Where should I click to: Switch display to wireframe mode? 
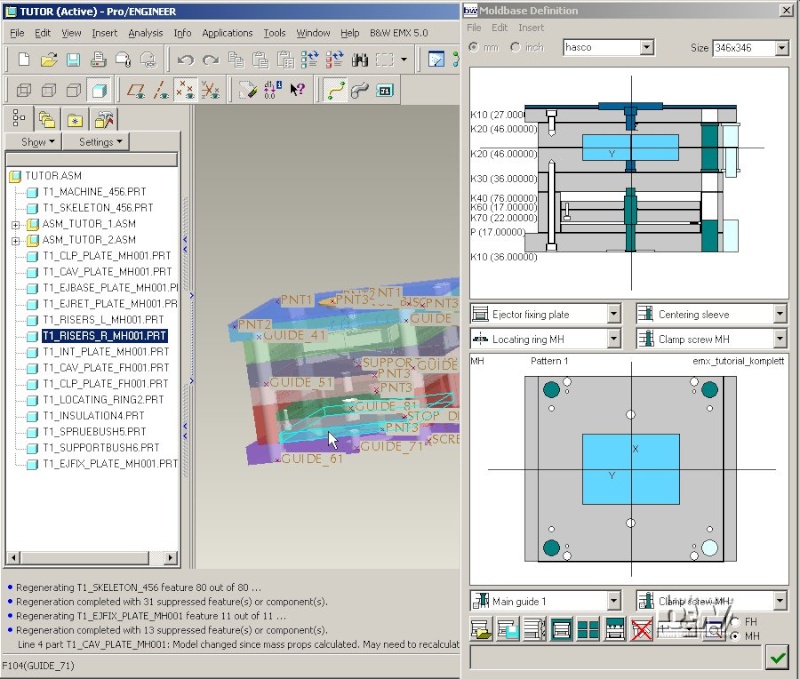coord(24,91)
